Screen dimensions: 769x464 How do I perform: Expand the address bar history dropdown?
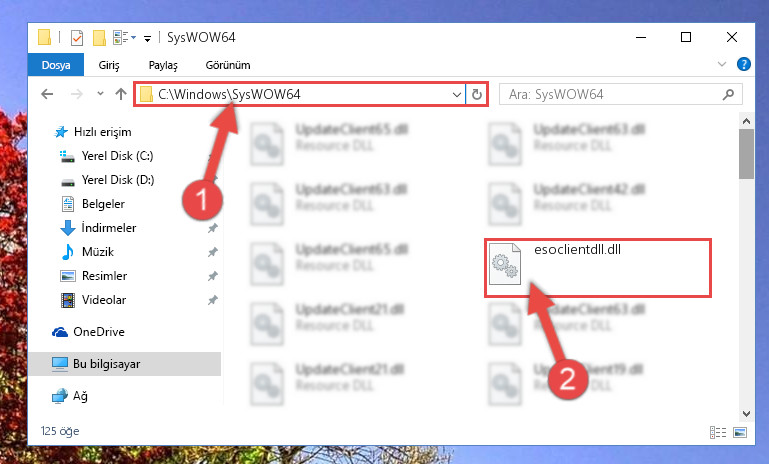[x=457, y=94]
